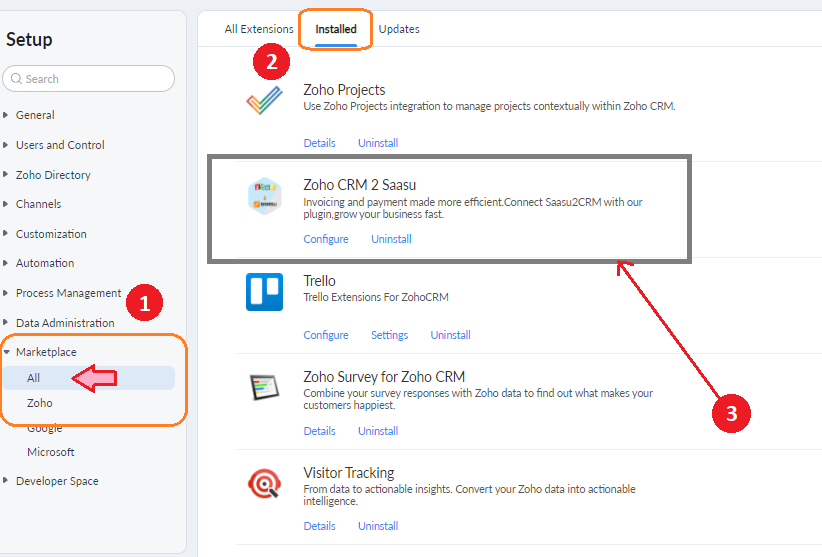Select Zoho under Marketplace

point(40,403)
